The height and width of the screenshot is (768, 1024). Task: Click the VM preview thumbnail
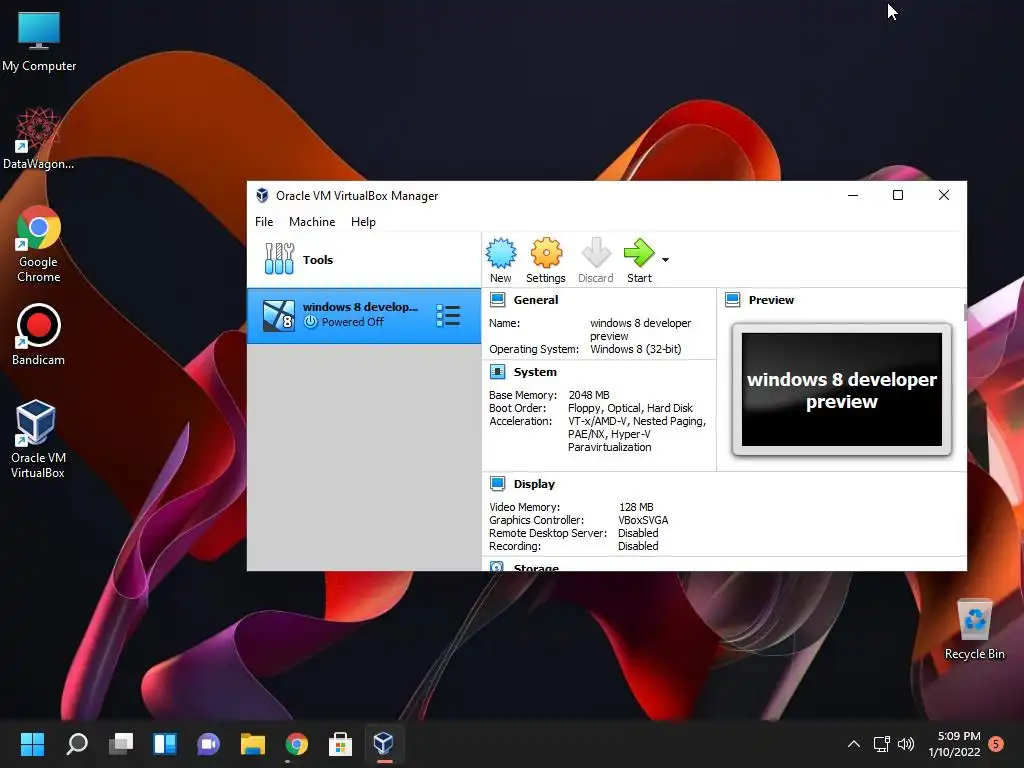(x=842, y=390)
